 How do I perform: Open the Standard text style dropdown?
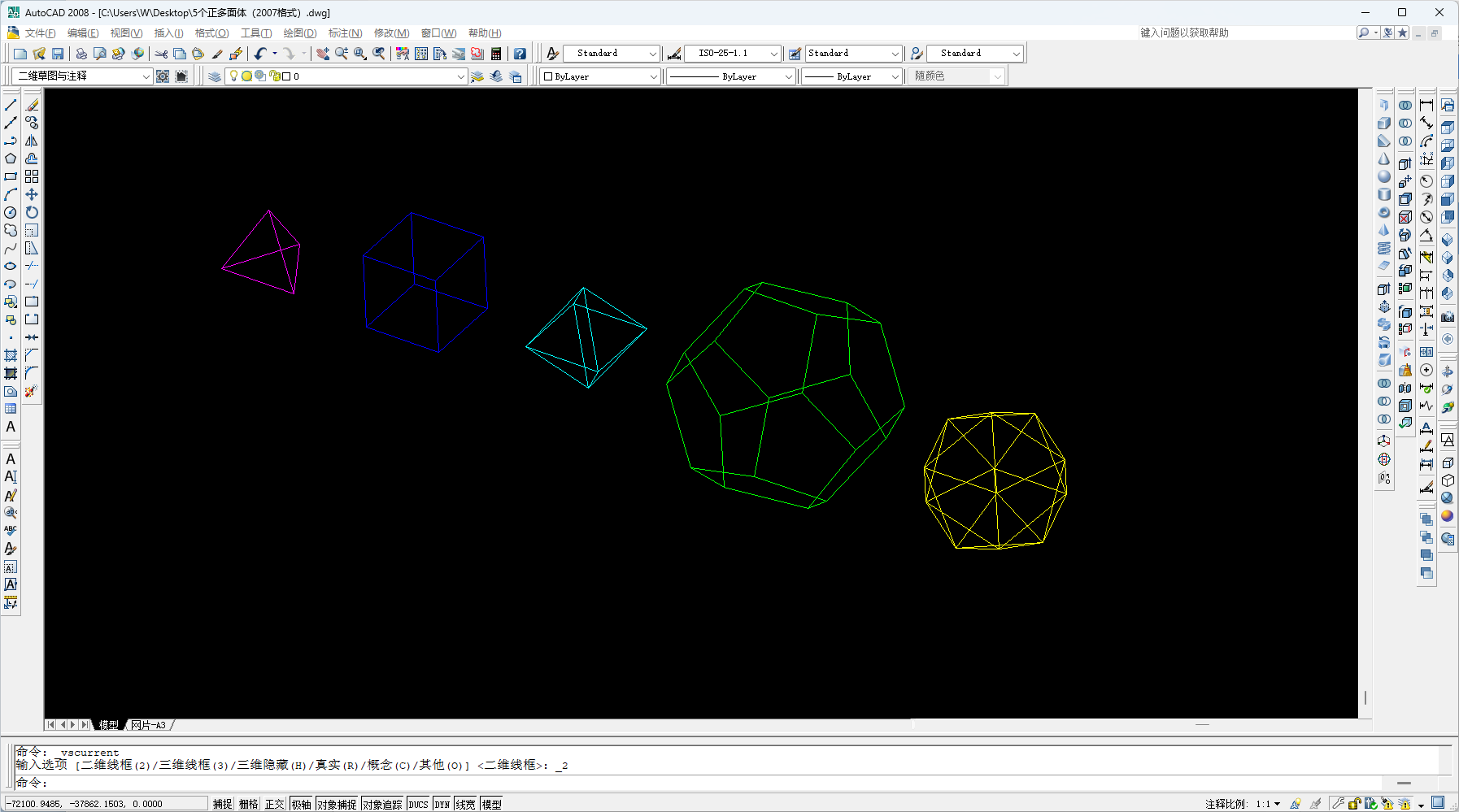click(612, 54)
